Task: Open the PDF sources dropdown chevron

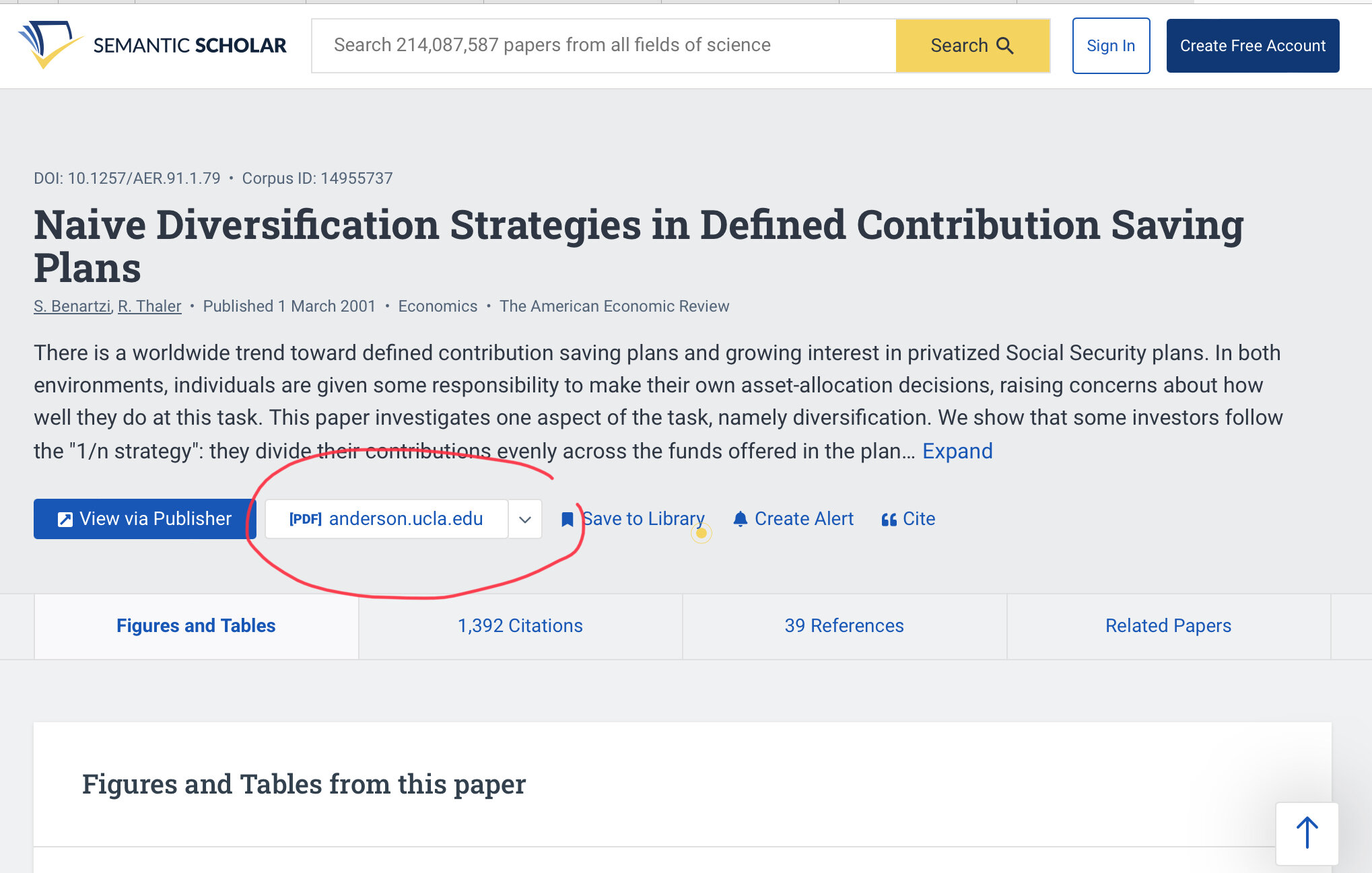Action: 525,519
